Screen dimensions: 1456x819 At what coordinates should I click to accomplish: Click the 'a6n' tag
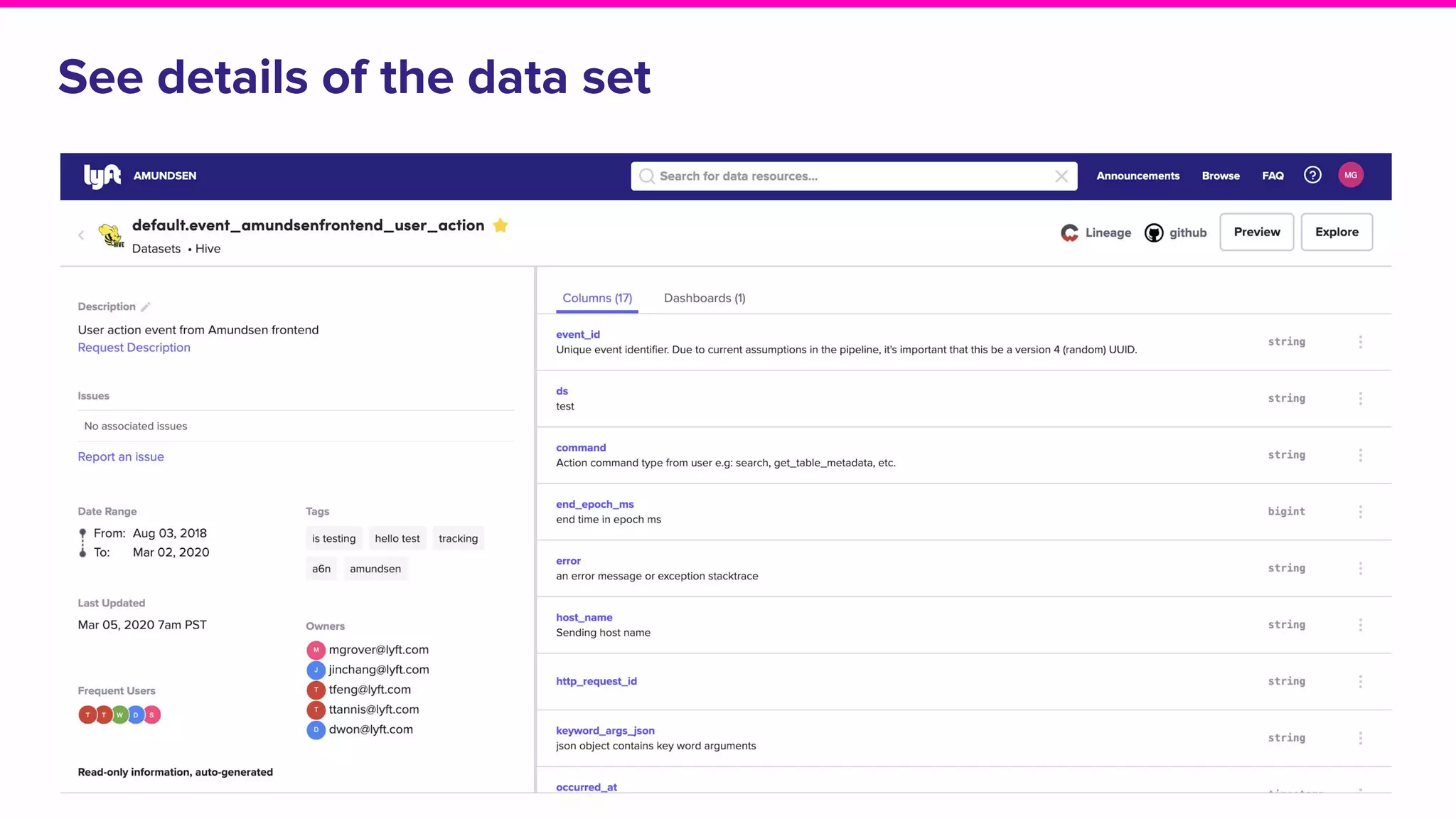[321, 569]
